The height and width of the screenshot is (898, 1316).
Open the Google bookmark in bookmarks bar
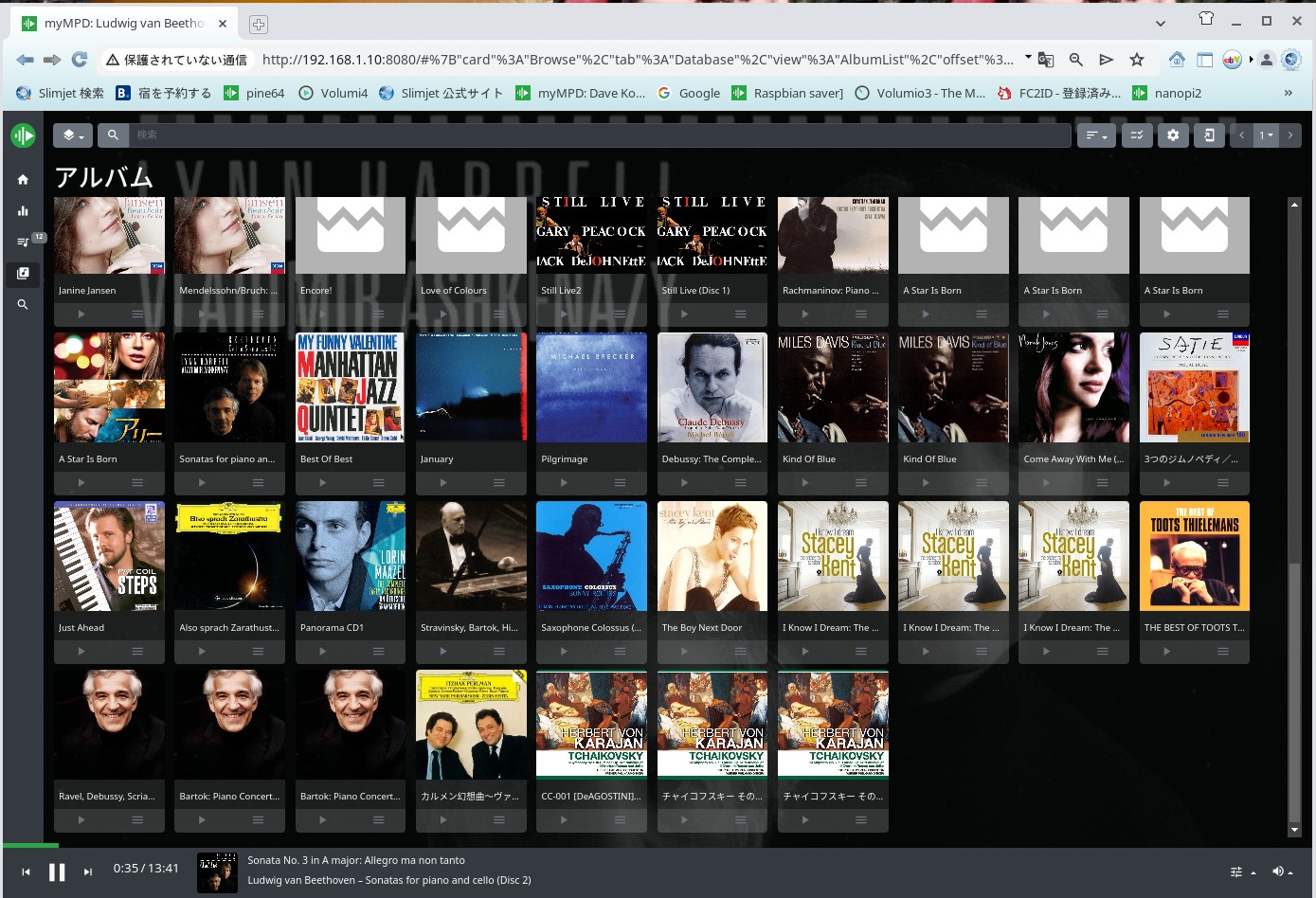point(689,93)
